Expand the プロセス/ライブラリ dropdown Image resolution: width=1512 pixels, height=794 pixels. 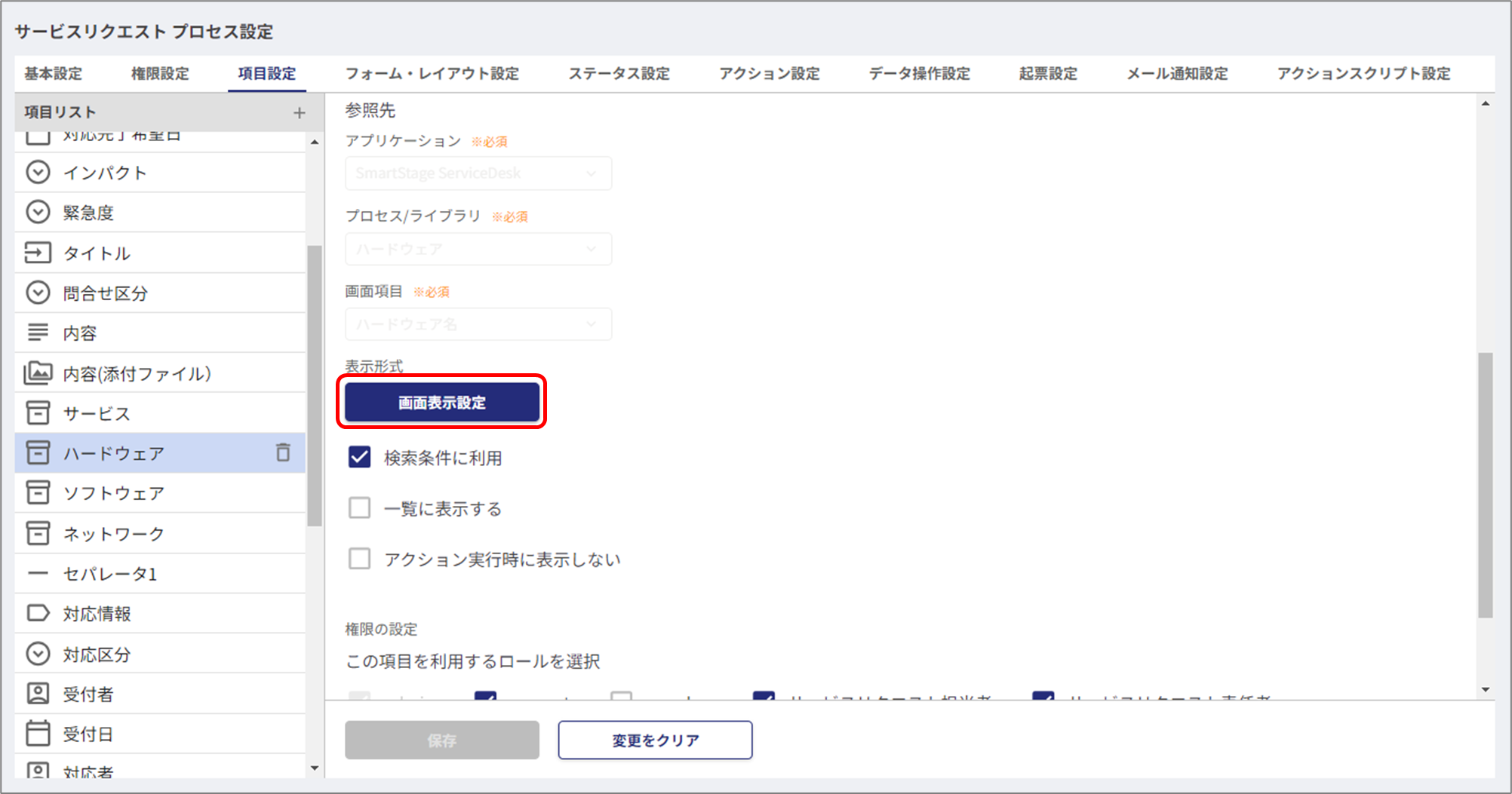[478, 249]
